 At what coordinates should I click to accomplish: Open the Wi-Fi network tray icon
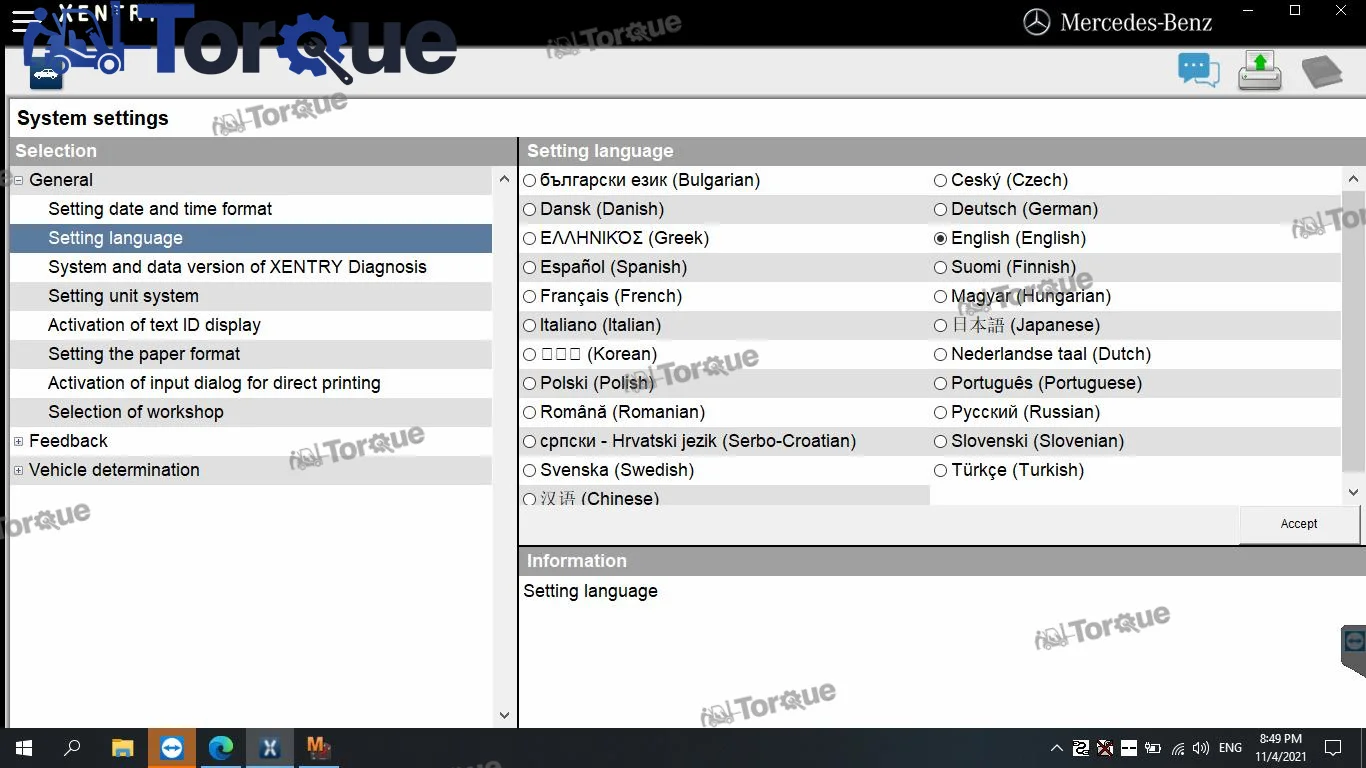(1178, 748)
